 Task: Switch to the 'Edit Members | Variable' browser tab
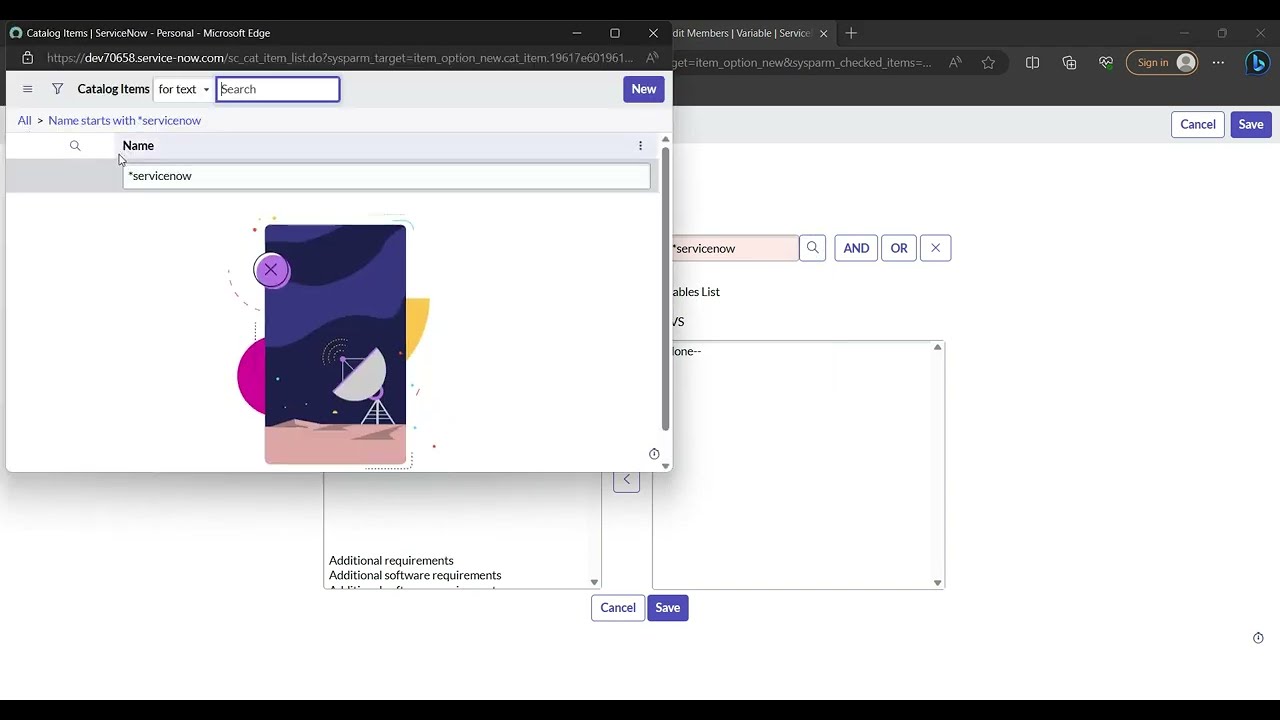[741, 33]
